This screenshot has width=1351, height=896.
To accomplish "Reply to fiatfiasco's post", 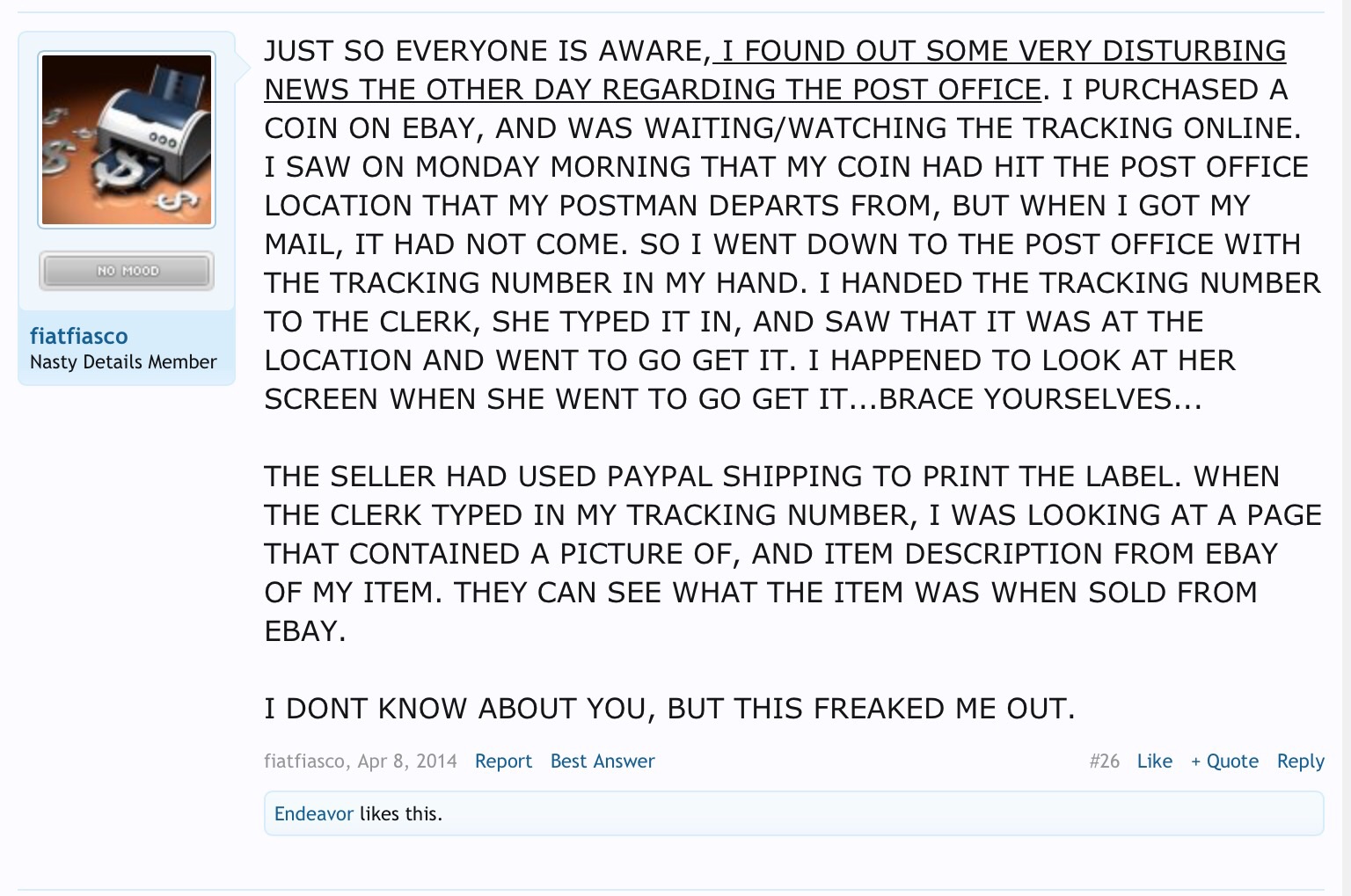I will click(x=1300, y=761).
